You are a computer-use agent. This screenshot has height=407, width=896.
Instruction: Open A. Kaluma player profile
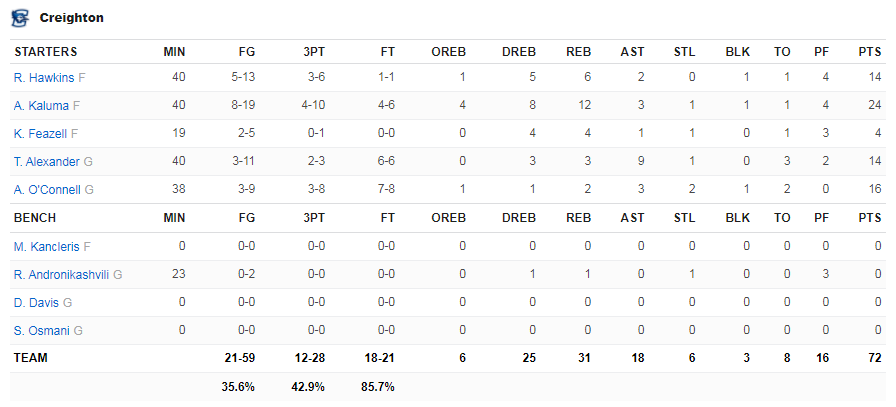[x=41, y=106]
